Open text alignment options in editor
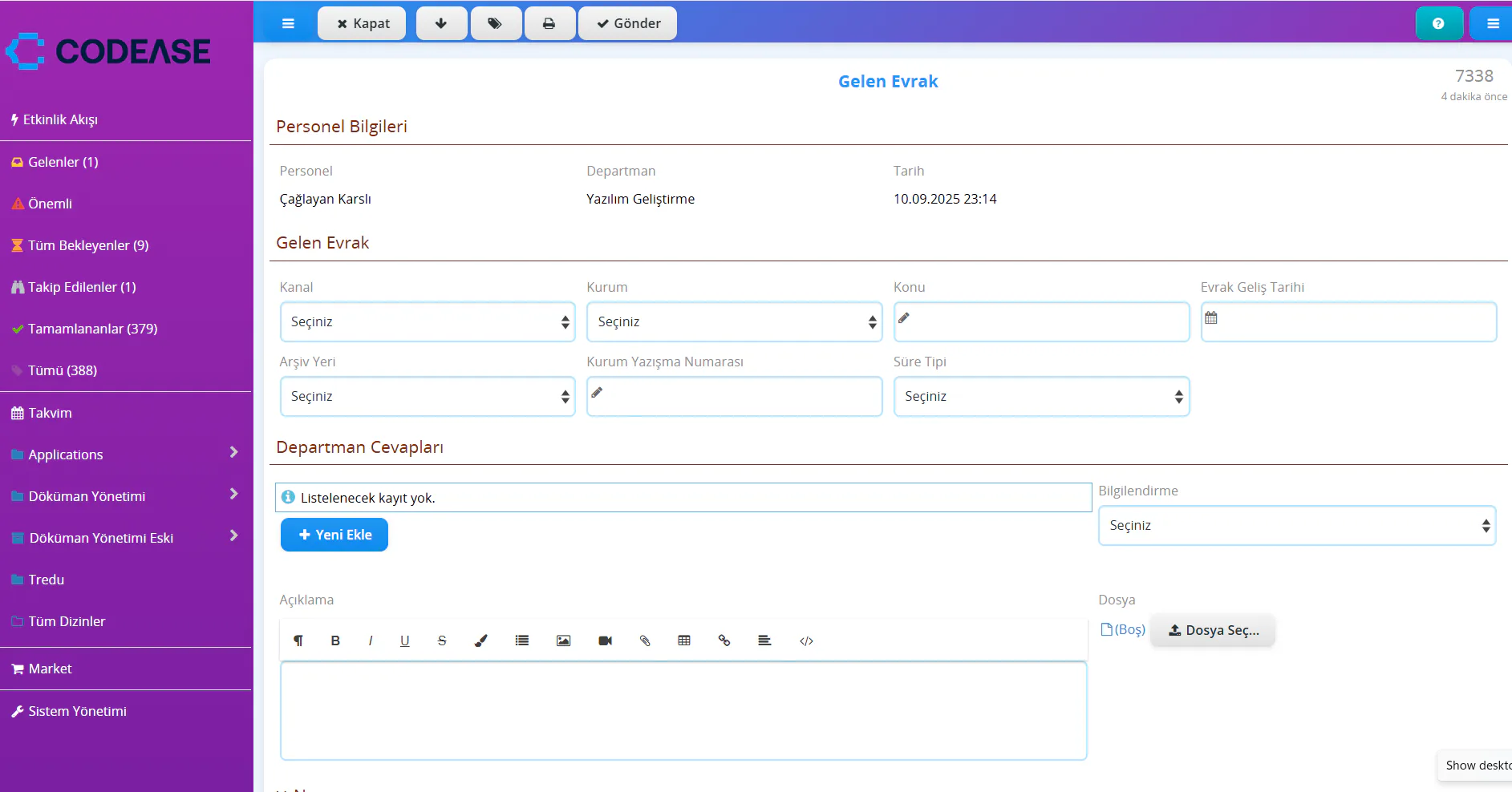This screenshot has height=792, width=1512. [x=764, y=640]
